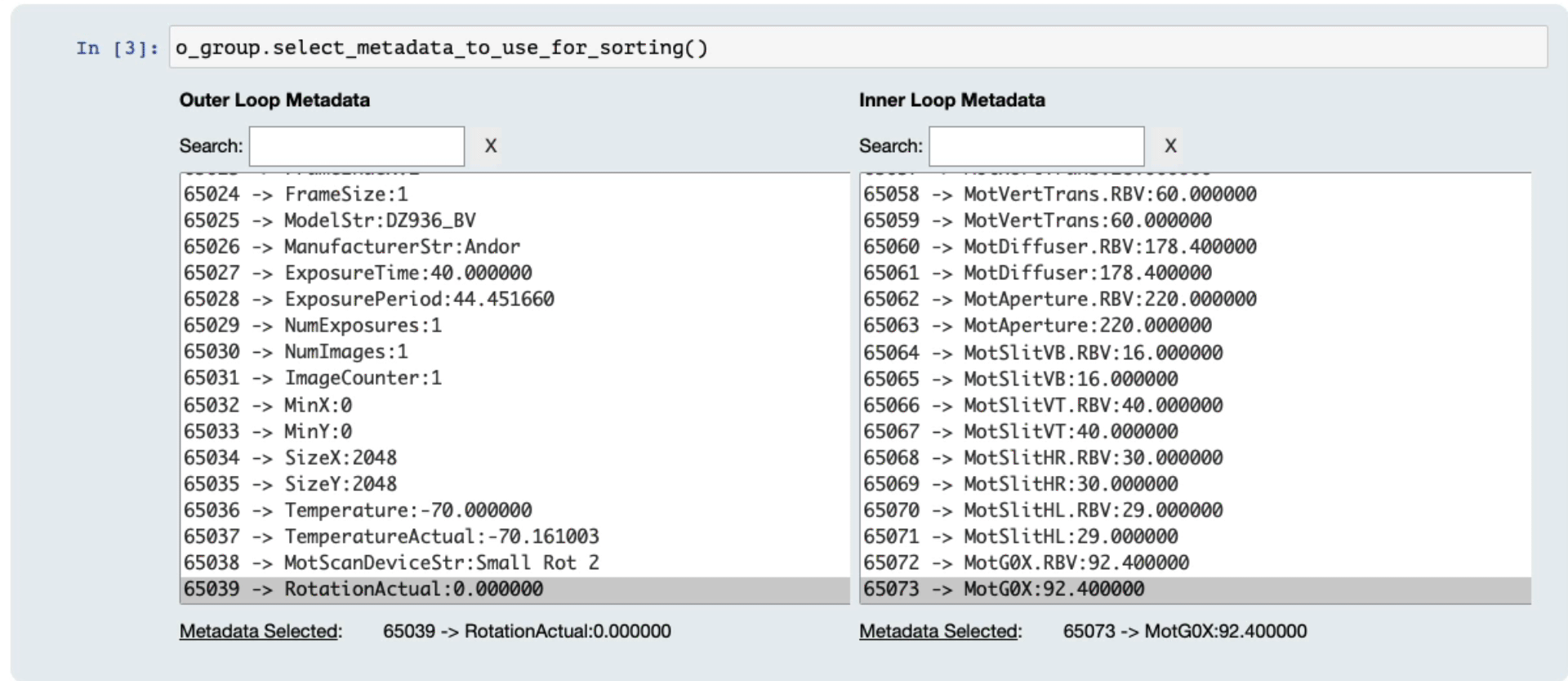Clear the Outer Loop search with X

click(x=490, y=146)
